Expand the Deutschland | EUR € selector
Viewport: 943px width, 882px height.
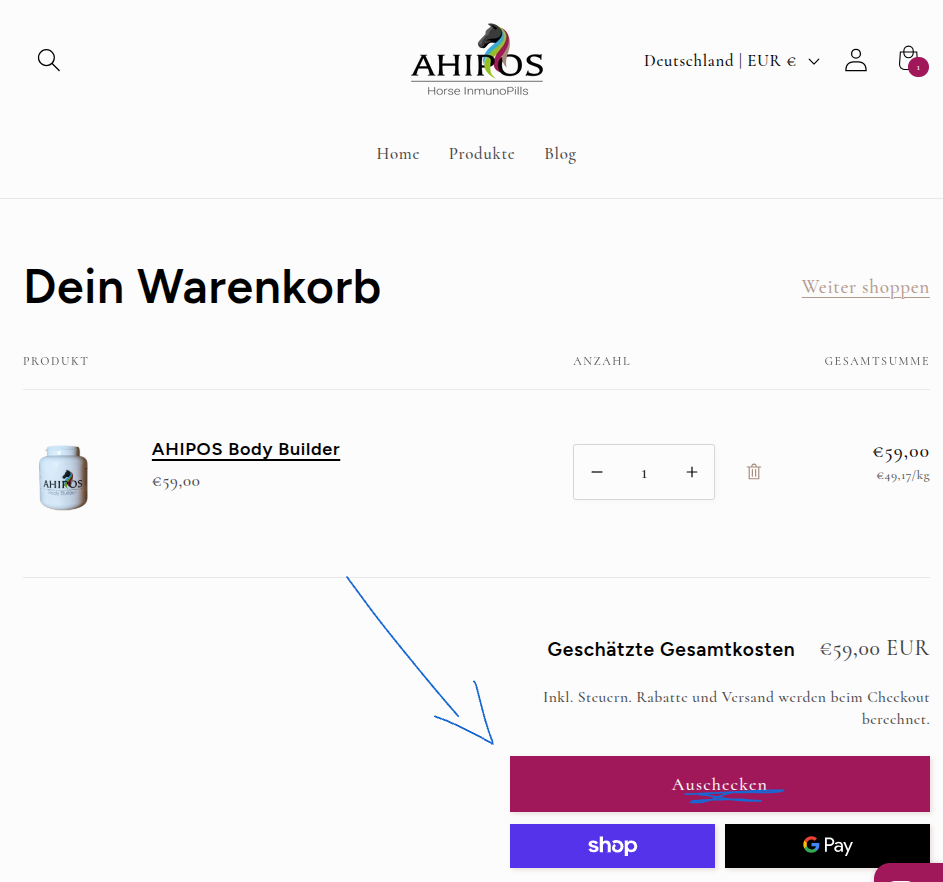720,61
